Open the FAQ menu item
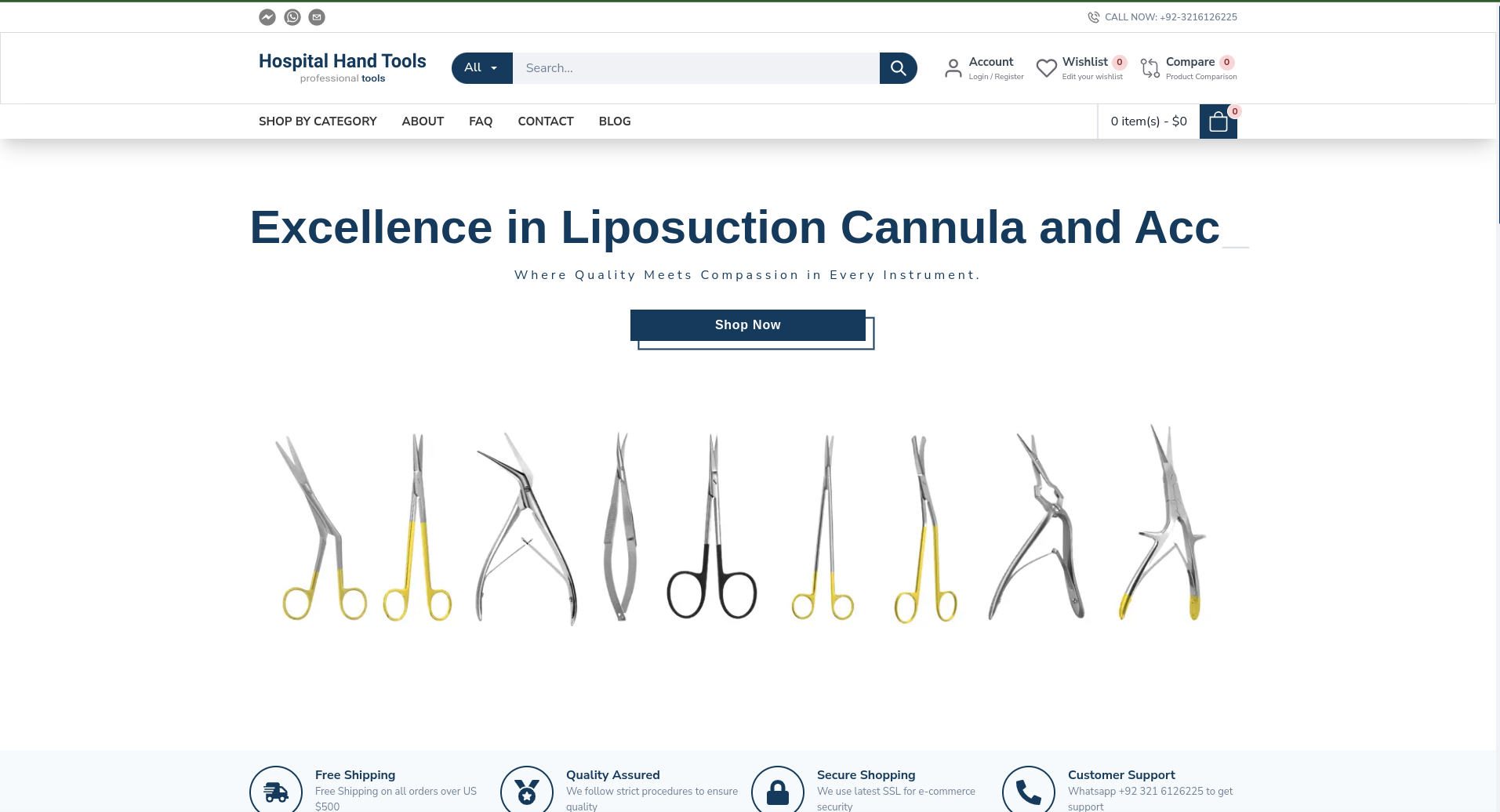1500x812 pixels. [x=481, y=121]
